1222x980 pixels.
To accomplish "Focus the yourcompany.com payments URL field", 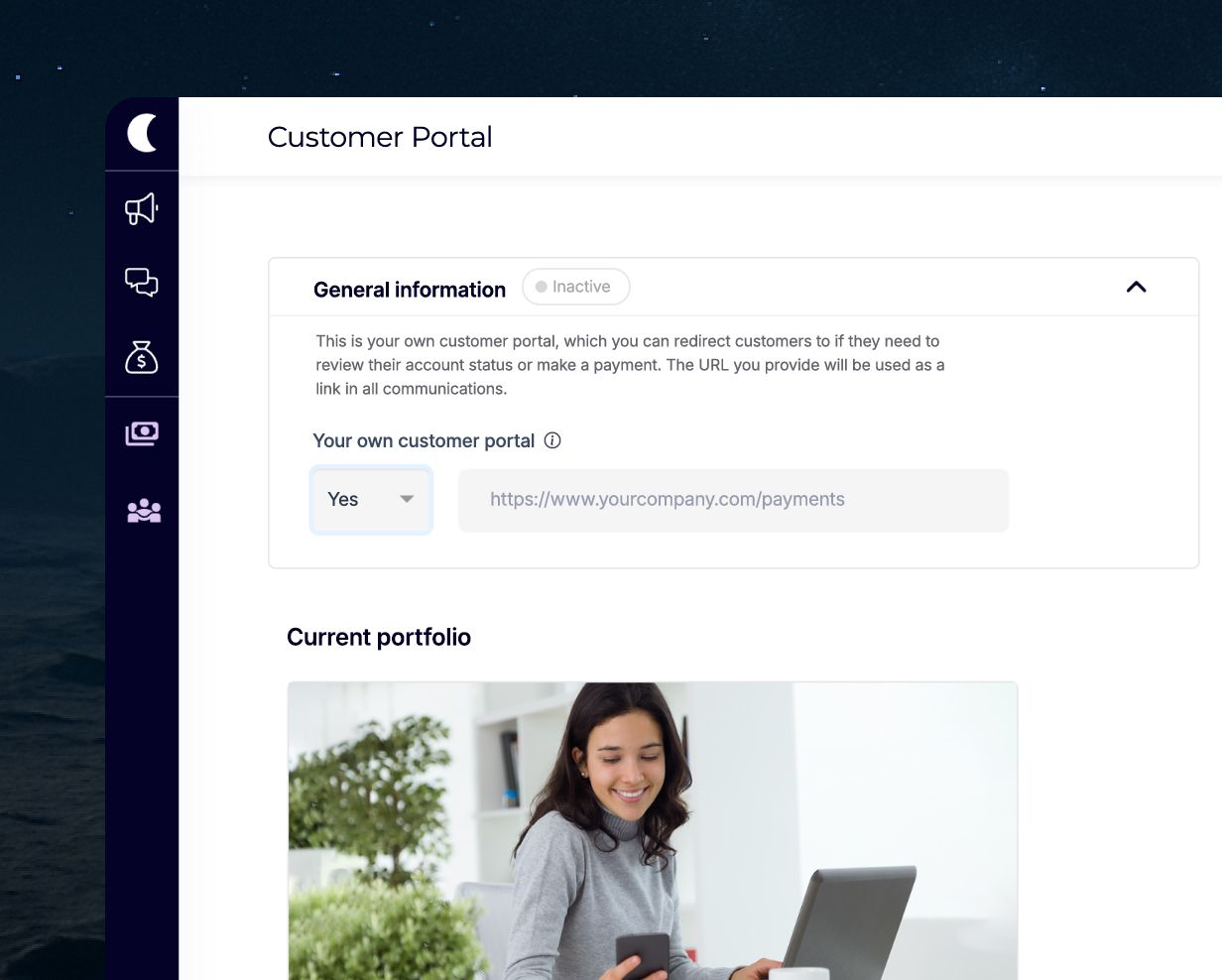I will [733, 500].
